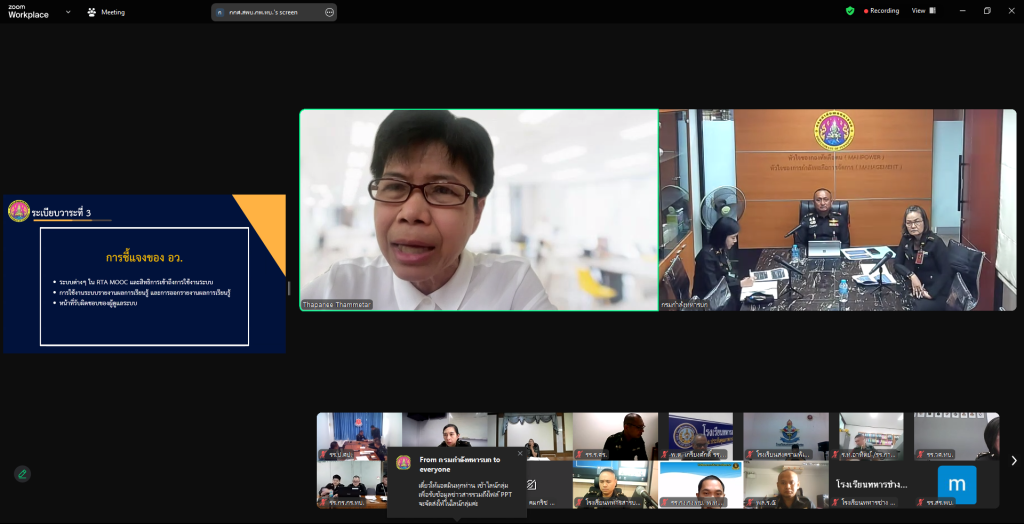Screen dimensions: 1024x524
Task: Select the shared "'s screen" label
Action: [x=263, y=12]
